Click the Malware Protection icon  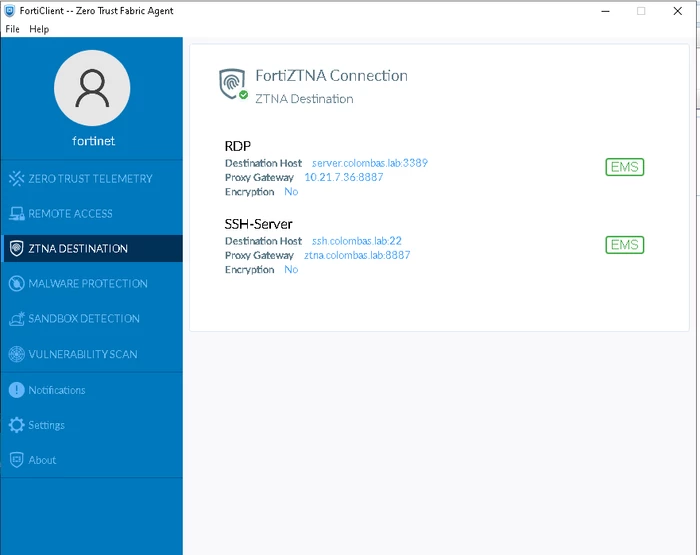point(17,284)
